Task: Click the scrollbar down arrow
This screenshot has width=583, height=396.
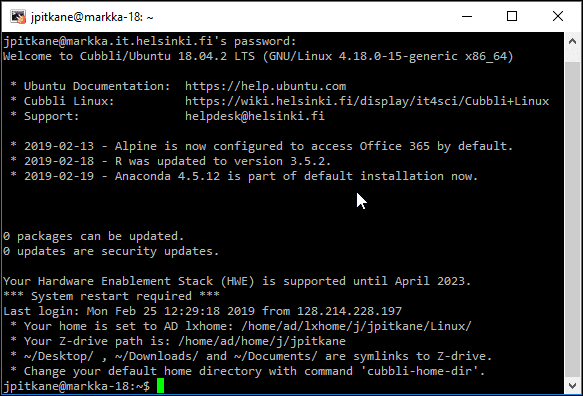Action: point(573,386)
